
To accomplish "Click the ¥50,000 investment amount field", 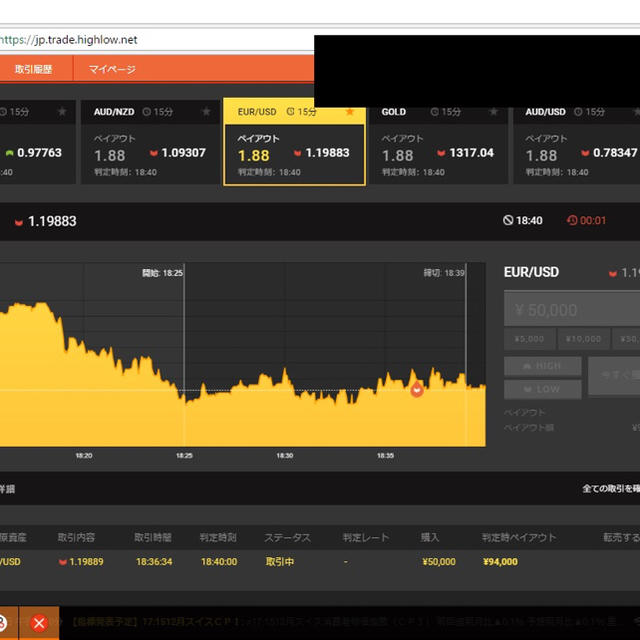I will click(x=572, y=310).
